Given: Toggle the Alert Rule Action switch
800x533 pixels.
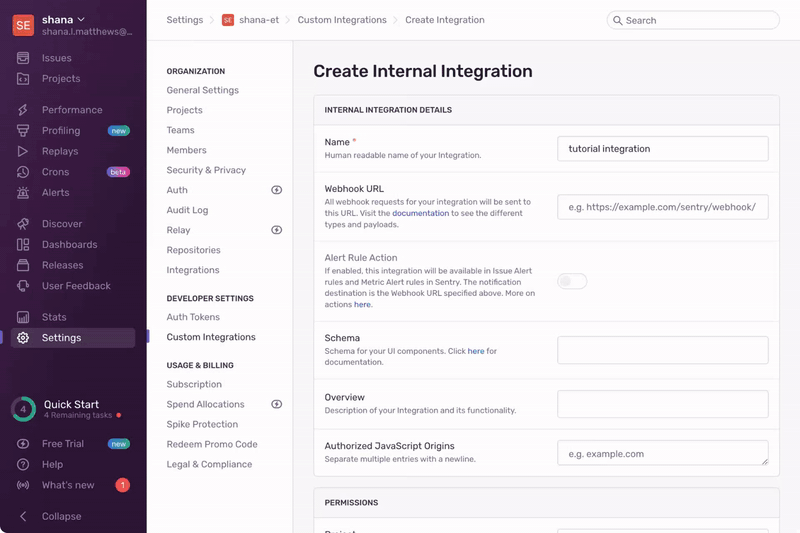Looking at the screenshot, I should [572, 281].
